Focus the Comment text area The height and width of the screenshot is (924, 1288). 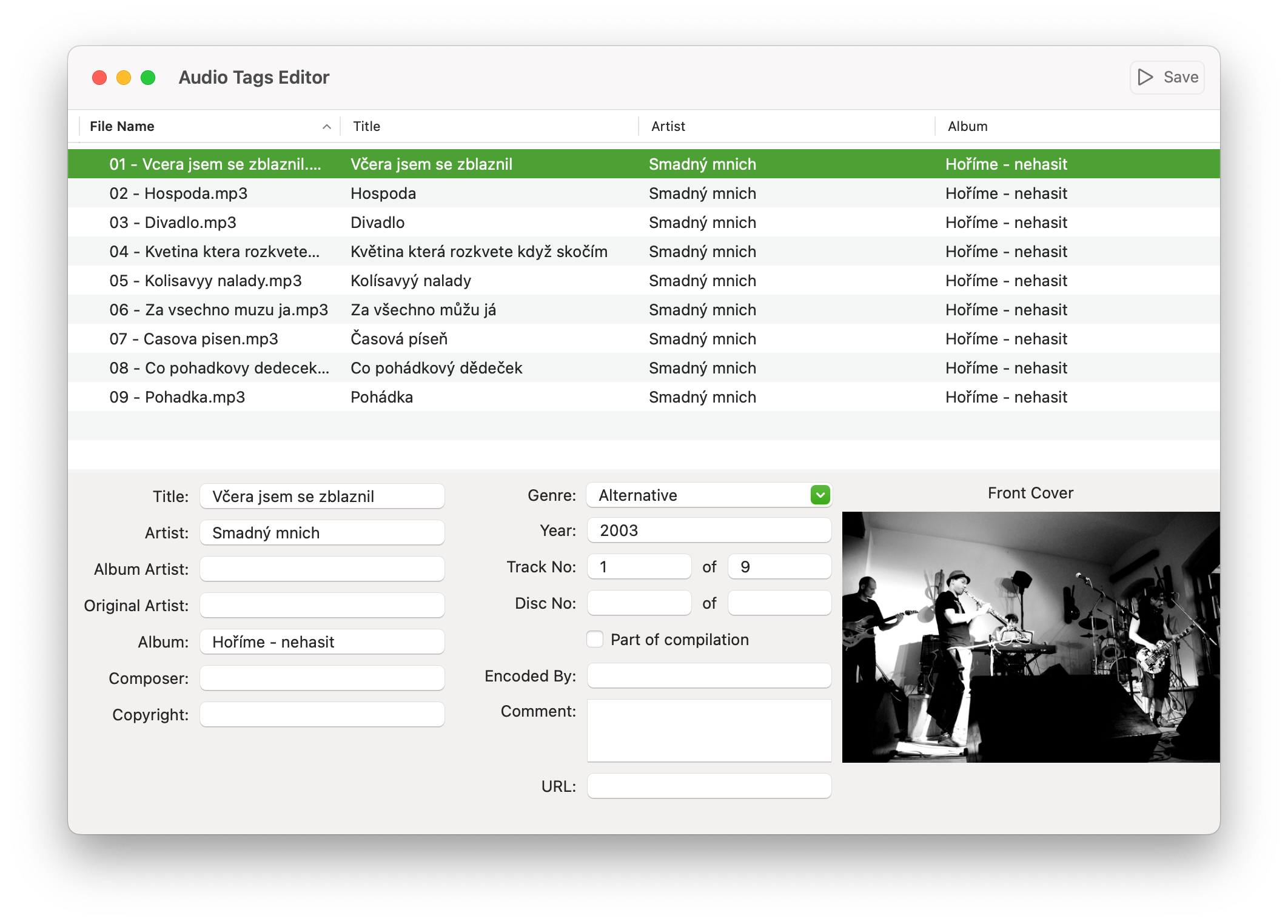click(708, 731)
